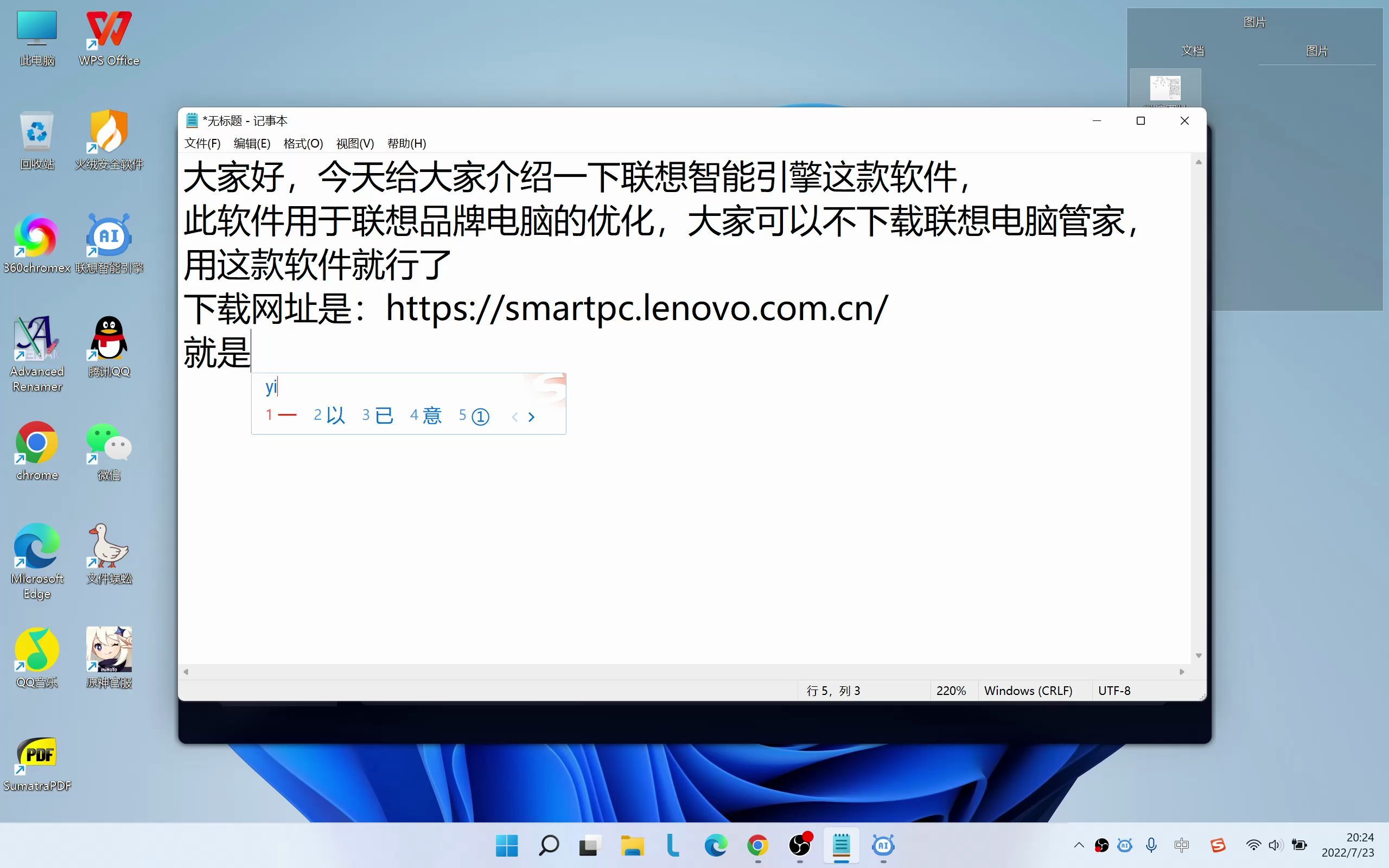Go to previous IME candidate page
This screenshot has width=1389, height=868.
click(515, 417)
